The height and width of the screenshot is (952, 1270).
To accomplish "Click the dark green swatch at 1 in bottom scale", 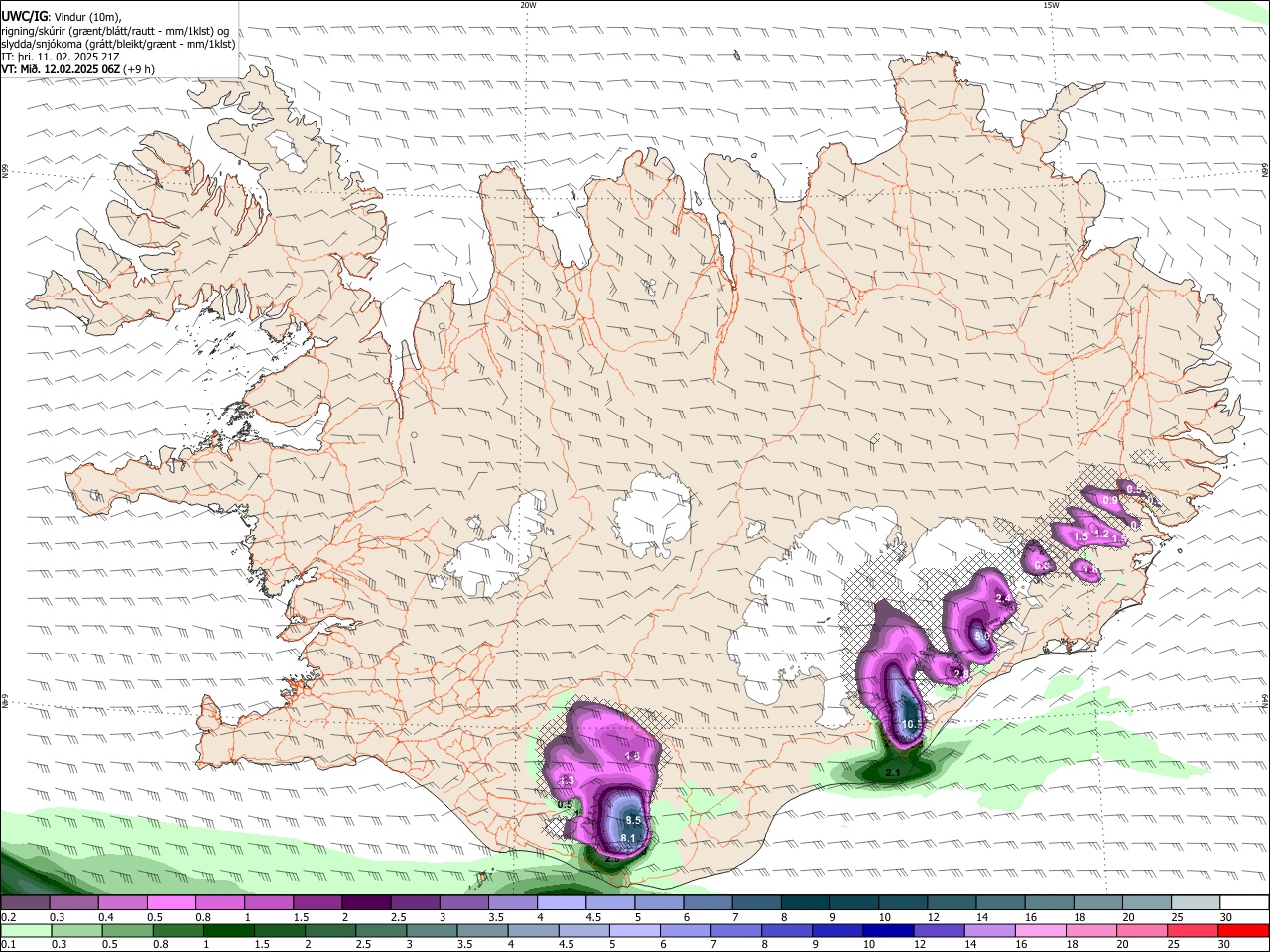I will tap(228, 931).
